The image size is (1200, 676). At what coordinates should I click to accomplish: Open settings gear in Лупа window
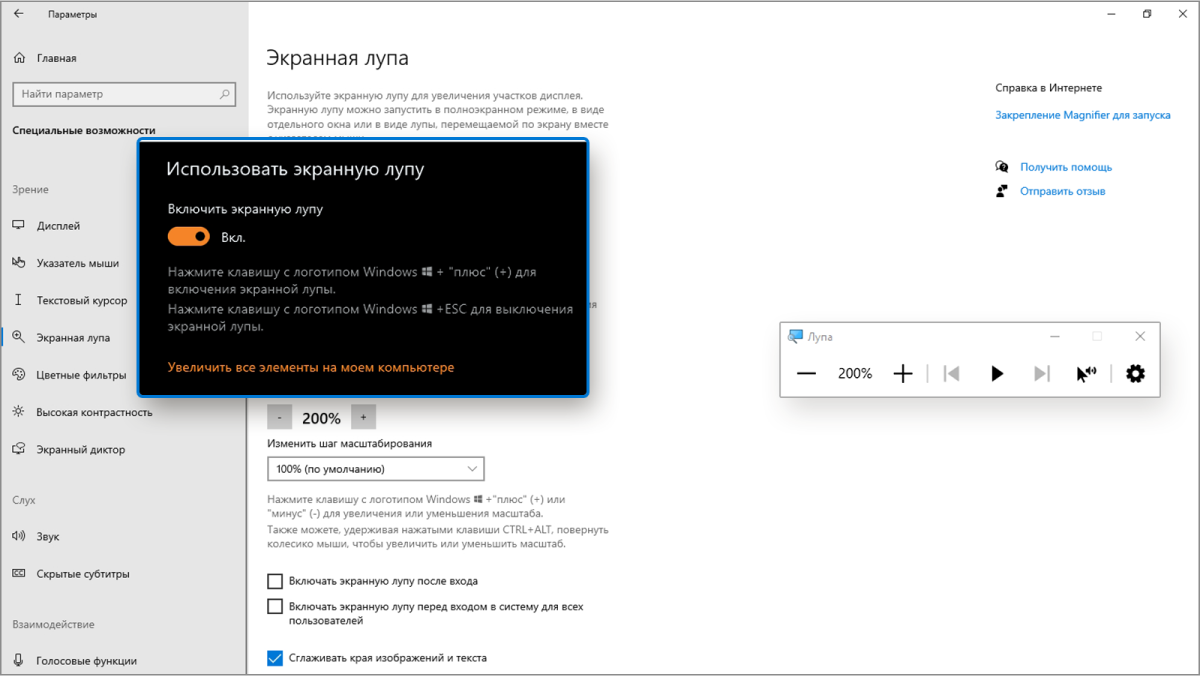coord(1135,373)
